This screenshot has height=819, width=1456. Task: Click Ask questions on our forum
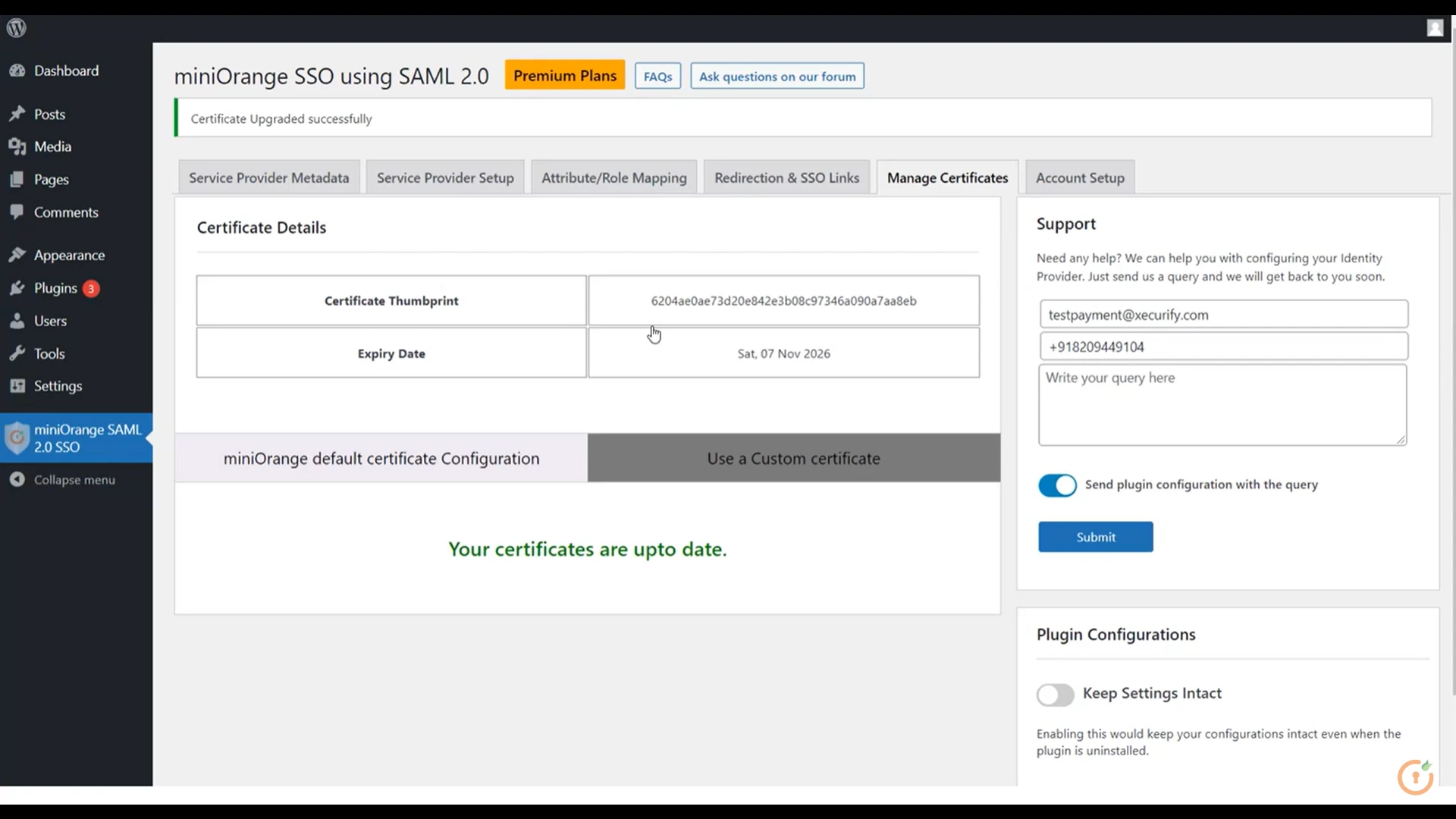(x=777, y=76)
